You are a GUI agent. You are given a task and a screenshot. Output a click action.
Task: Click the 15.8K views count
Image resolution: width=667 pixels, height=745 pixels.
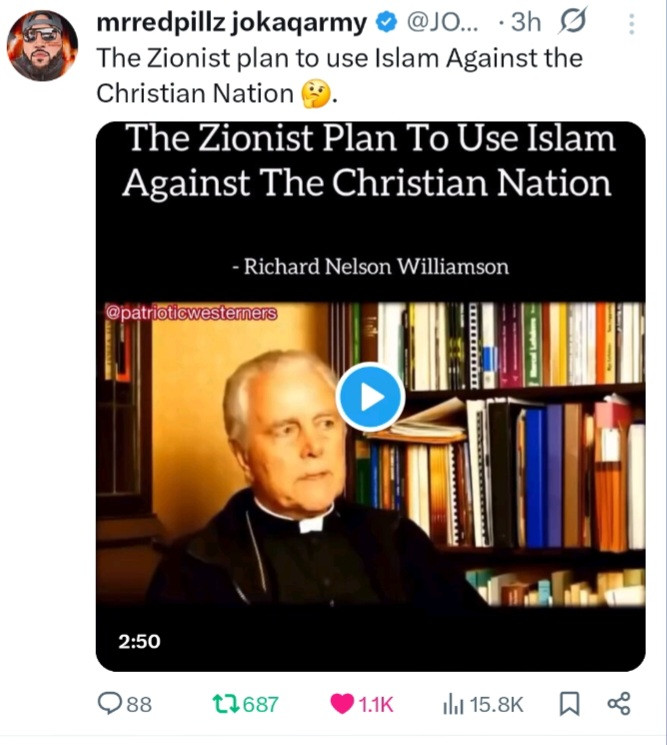[x=496, y=704]
